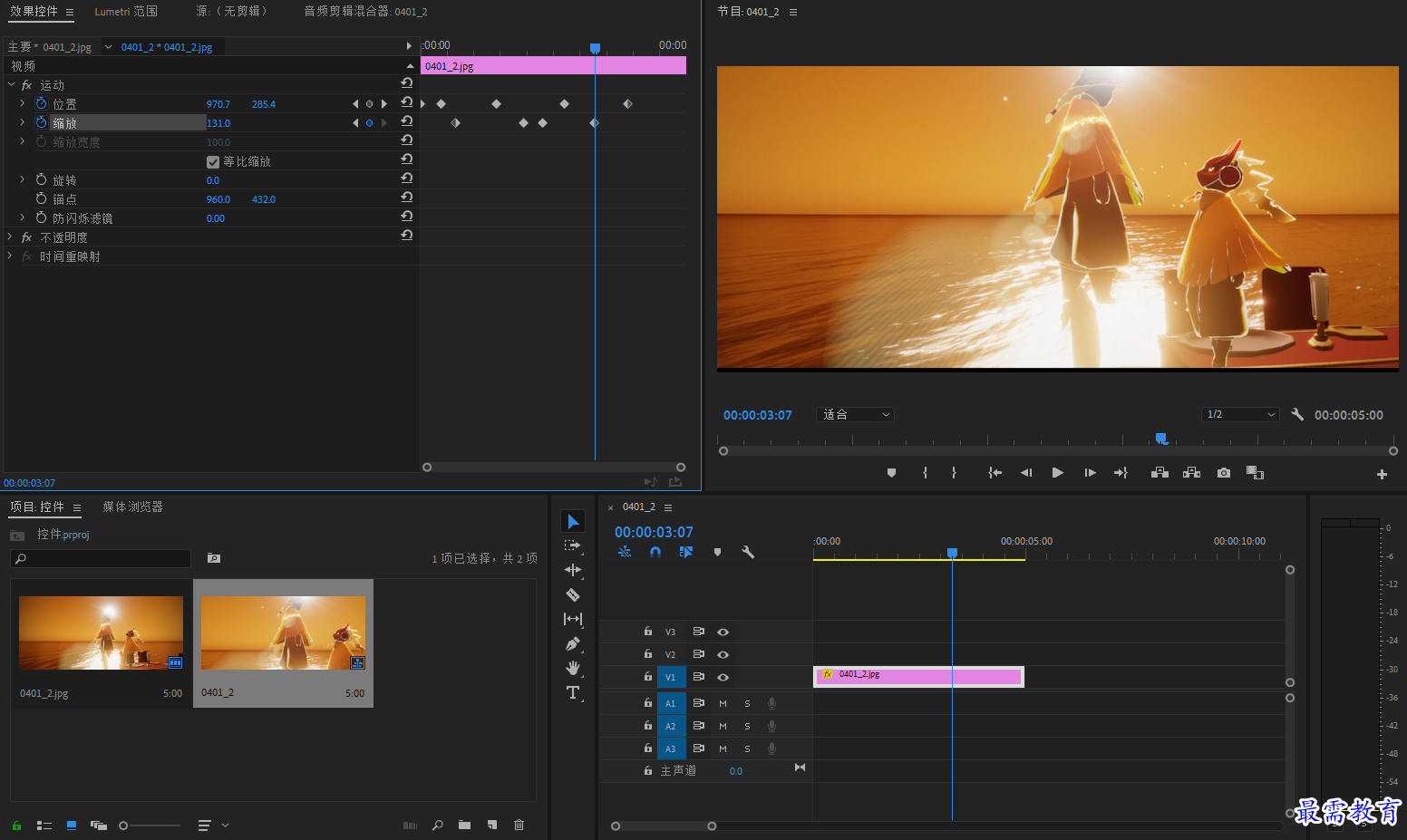The image size is (1407, 840).
Task: Collapse the Motion effect group
Action: [x=11, y=84]
